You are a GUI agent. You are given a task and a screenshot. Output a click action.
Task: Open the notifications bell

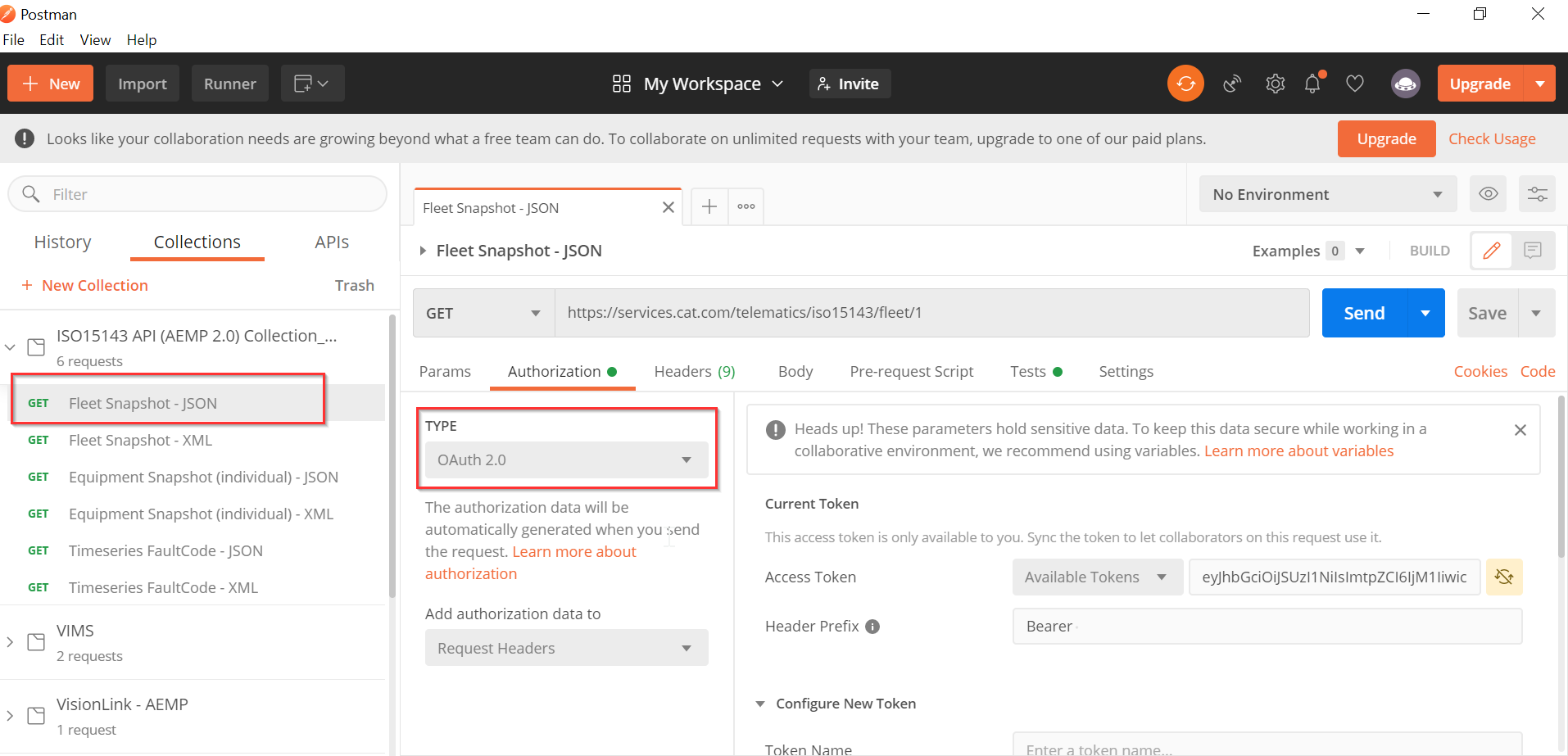(1313, 84)
